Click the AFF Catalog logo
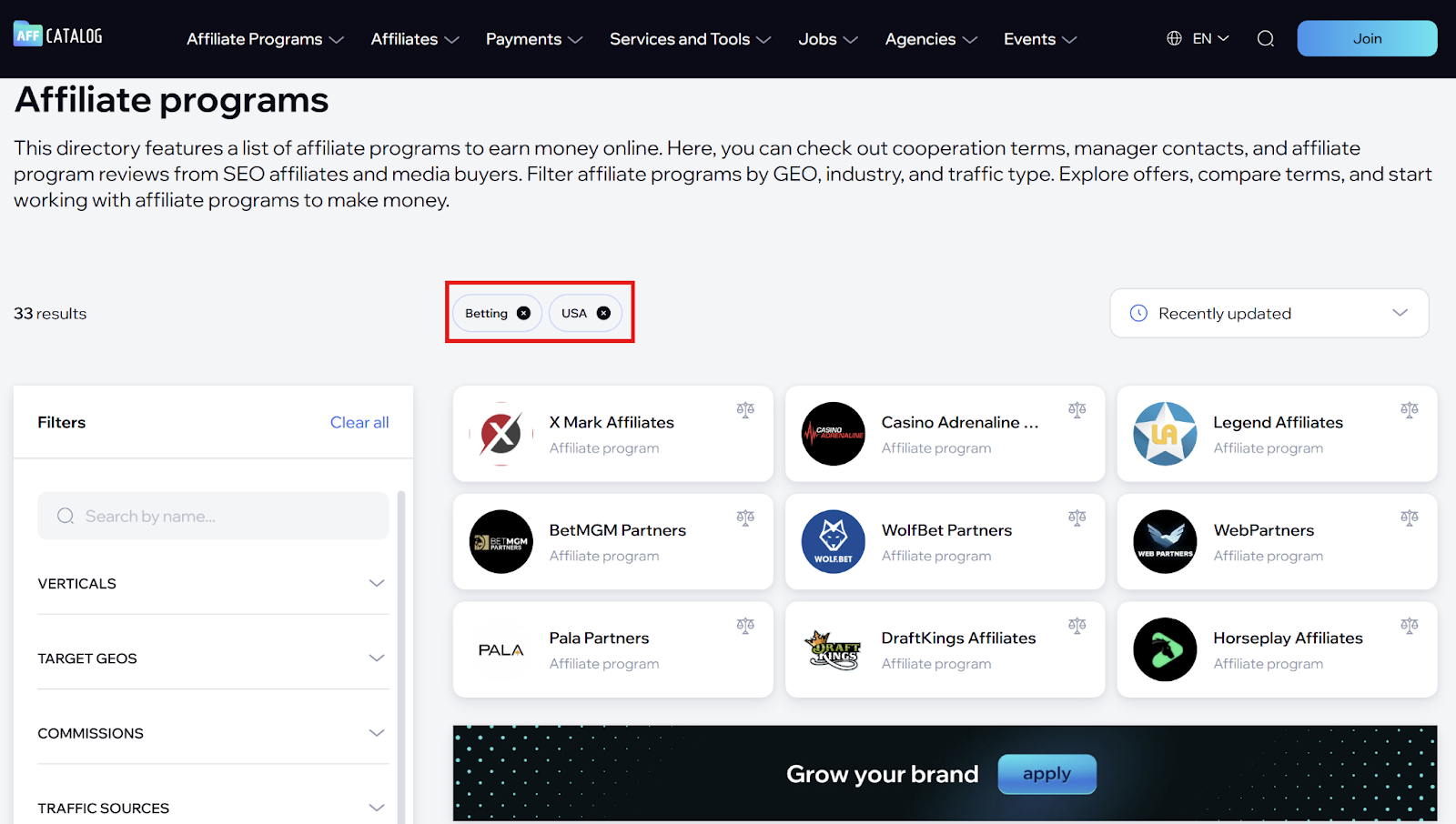Image resolution: width=1456 pixels, height=824 pixels. pyautogui.click(x=58, y=35)
